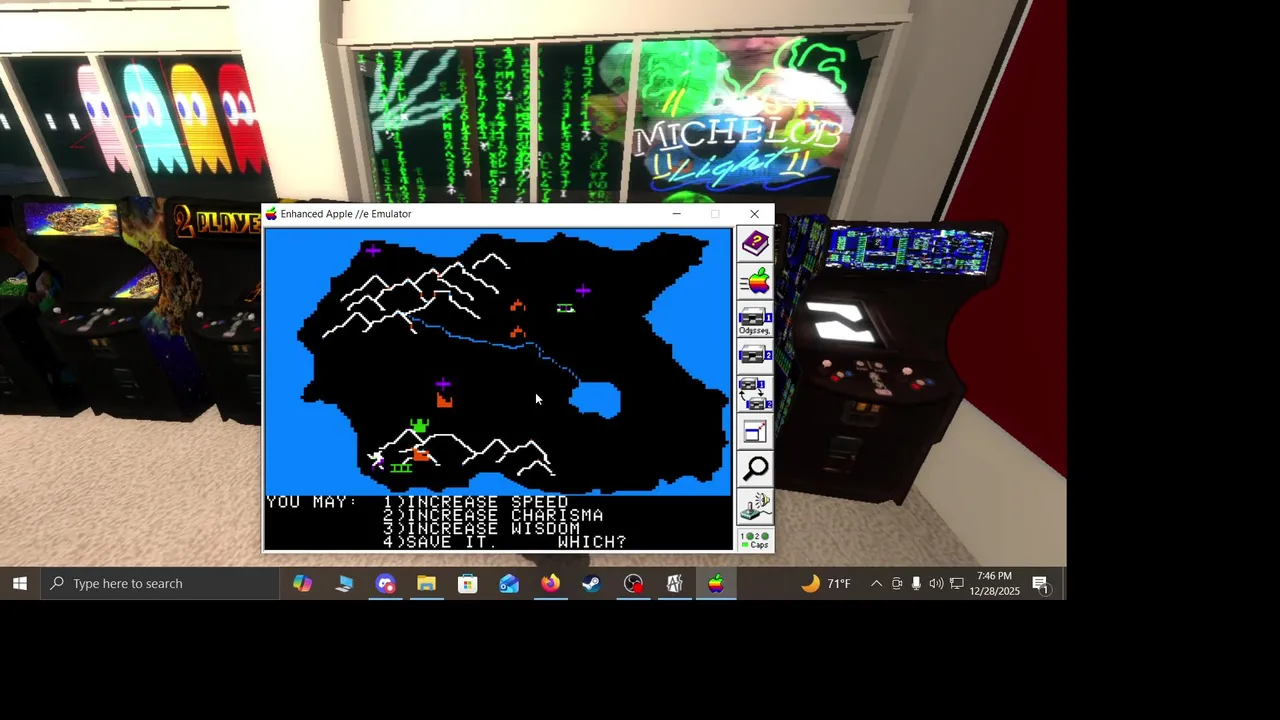Viewport: 1280px width, 720px height.
Task: Click the red-dot round taskbar icon
Action: [633, 583]
